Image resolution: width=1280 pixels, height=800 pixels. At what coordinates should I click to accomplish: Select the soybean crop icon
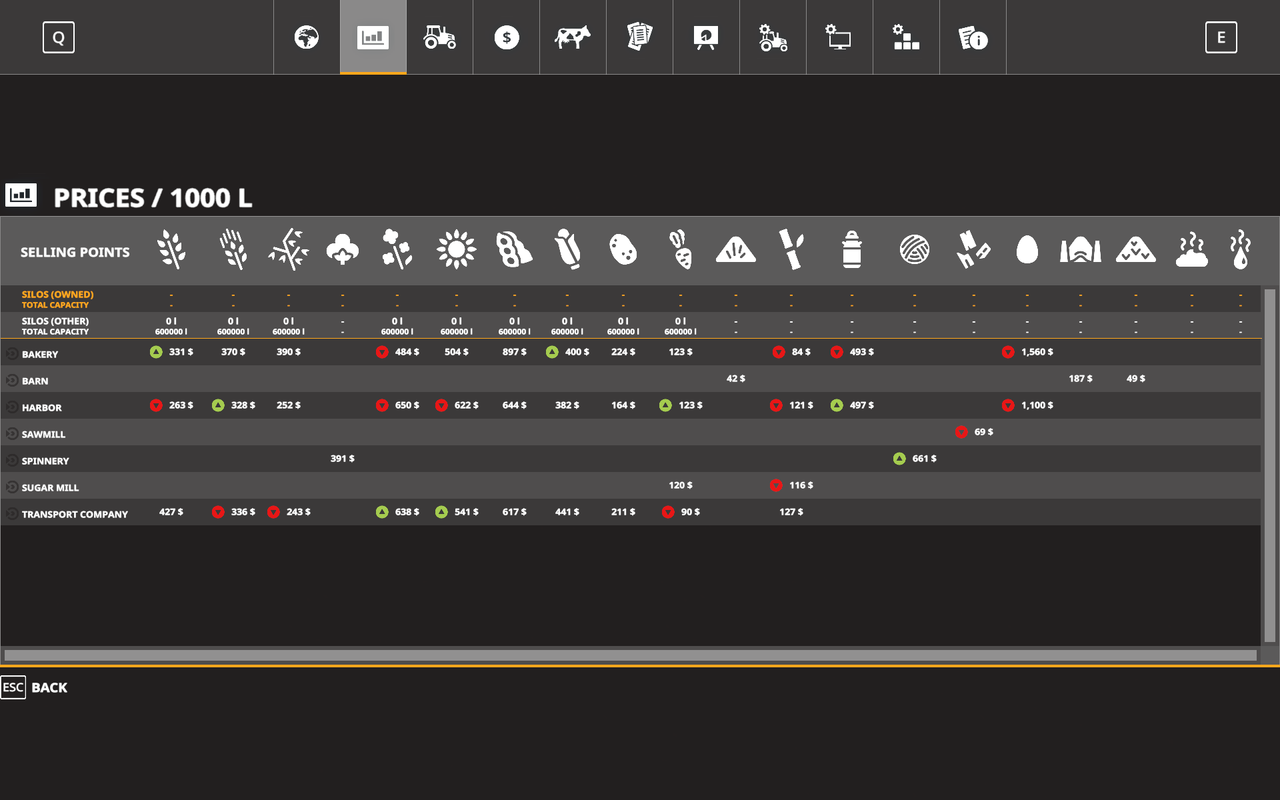tap(513, 248)
